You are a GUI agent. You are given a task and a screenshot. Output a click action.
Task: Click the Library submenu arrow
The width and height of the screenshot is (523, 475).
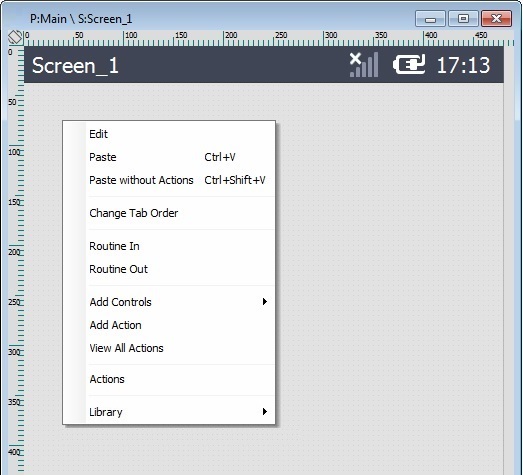265,412
